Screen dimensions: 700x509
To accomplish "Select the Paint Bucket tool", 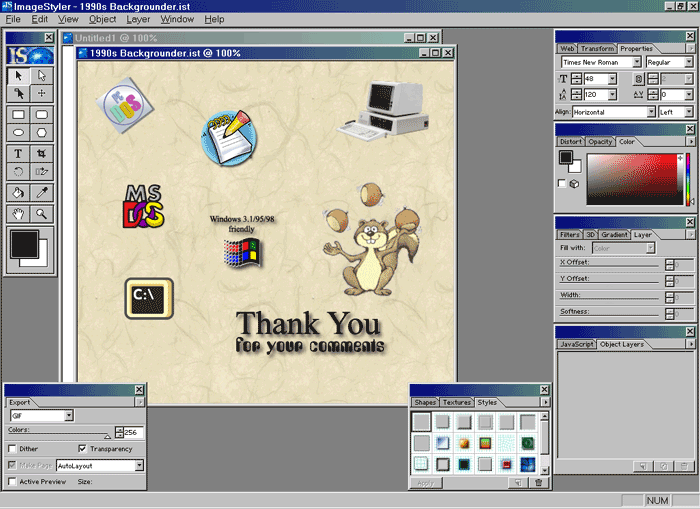I will [x=18, y=193].
